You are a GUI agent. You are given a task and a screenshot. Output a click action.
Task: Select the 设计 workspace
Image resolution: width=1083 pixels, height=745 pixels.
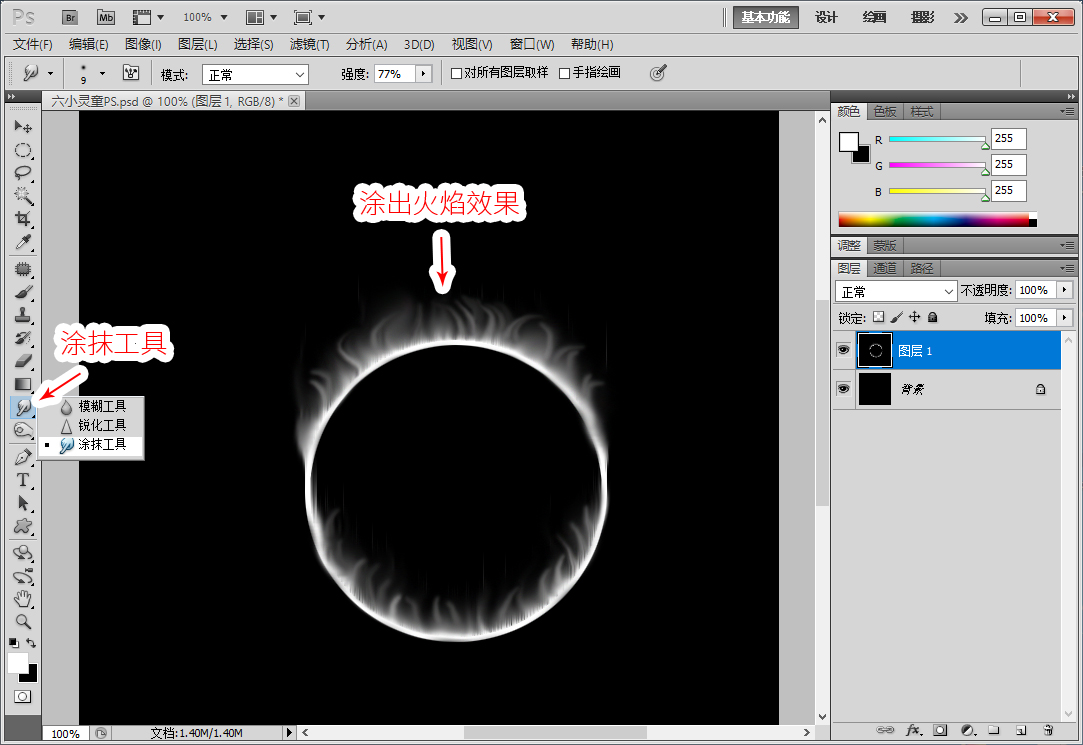pyautogui.click(x=826, y=17)
